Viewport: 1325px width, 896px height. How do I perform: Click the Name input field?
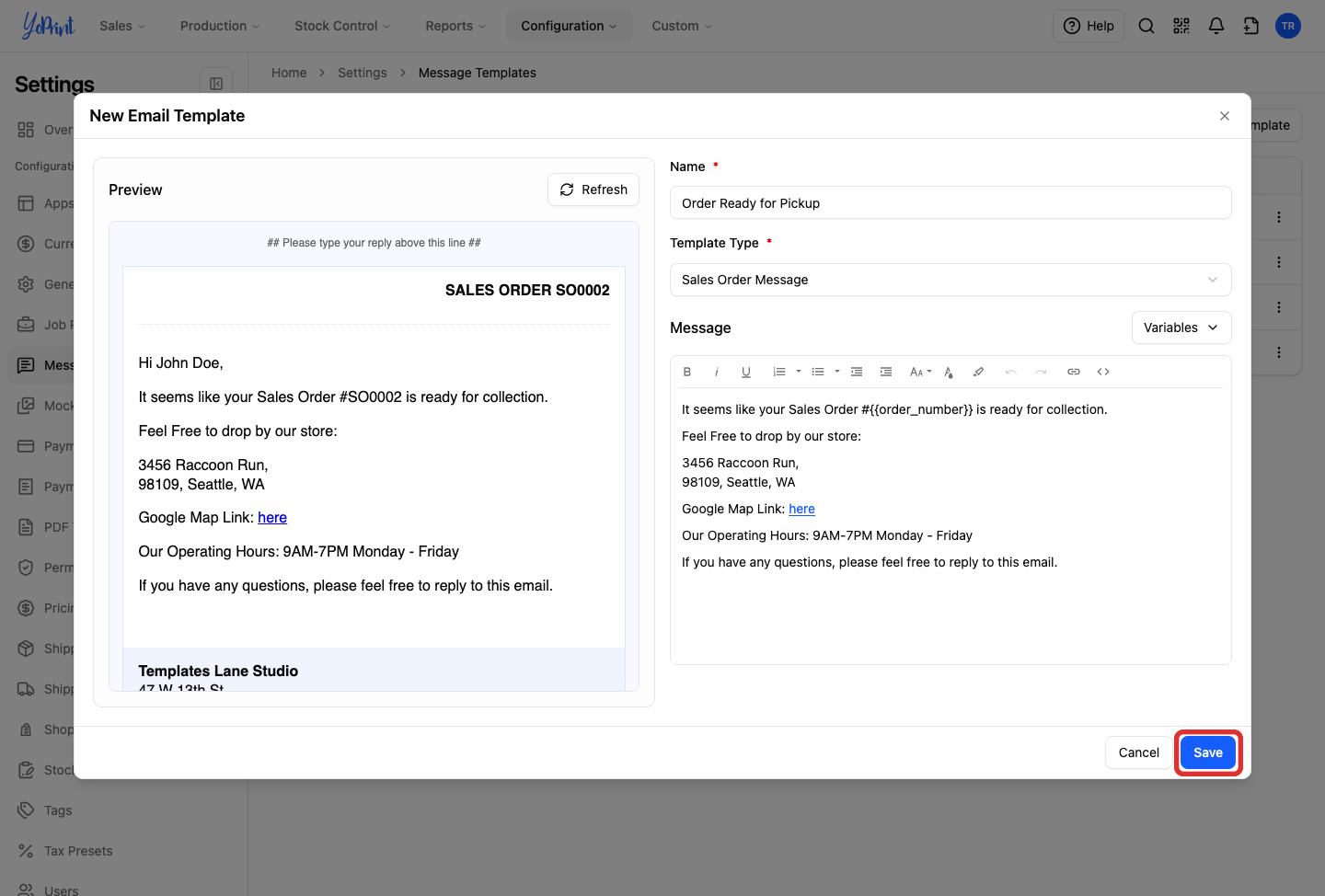[951, 203]
